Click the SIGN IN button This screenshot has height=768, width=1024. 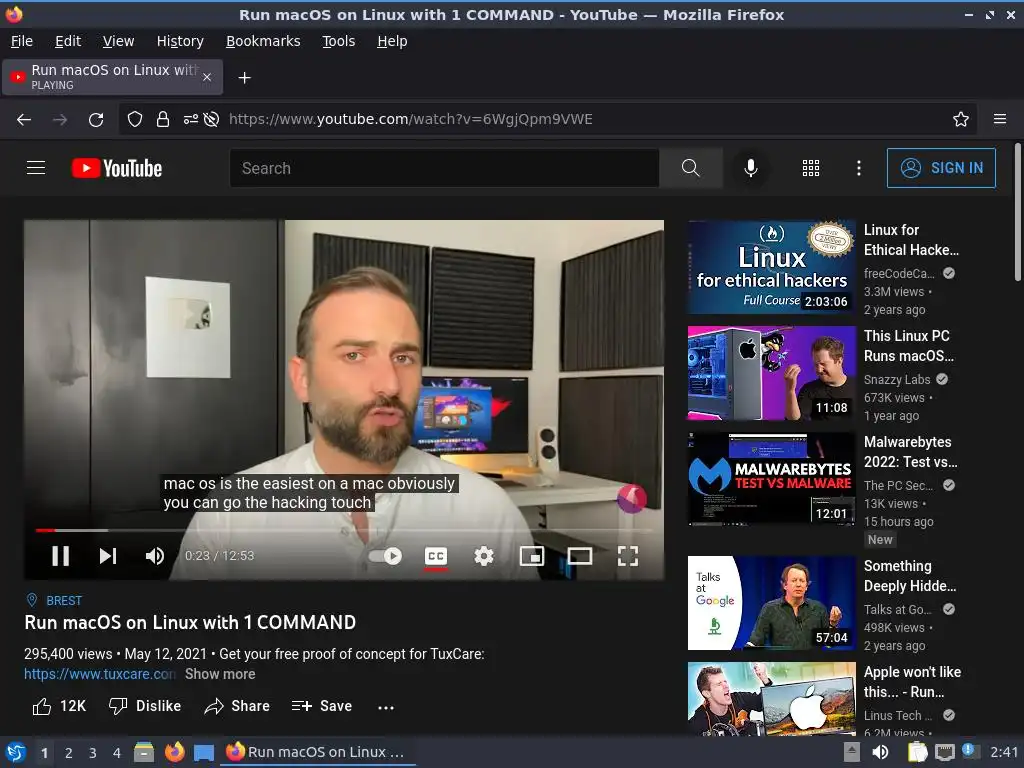click(x=941, y=168)
